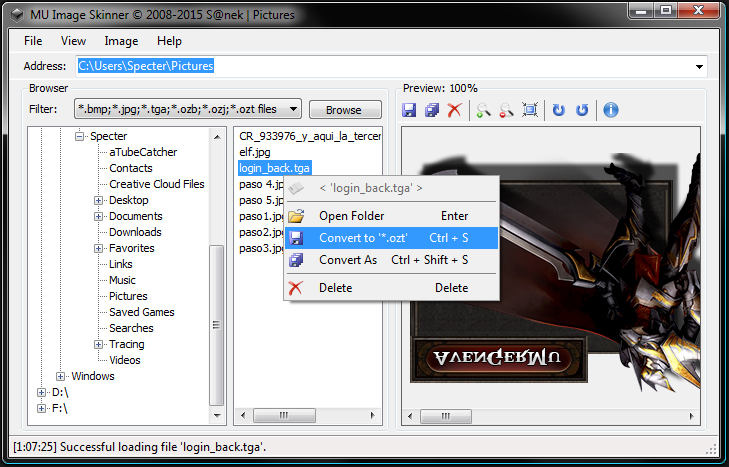
Task: Click preview scroll right arrow
Action: click(692, 416)
